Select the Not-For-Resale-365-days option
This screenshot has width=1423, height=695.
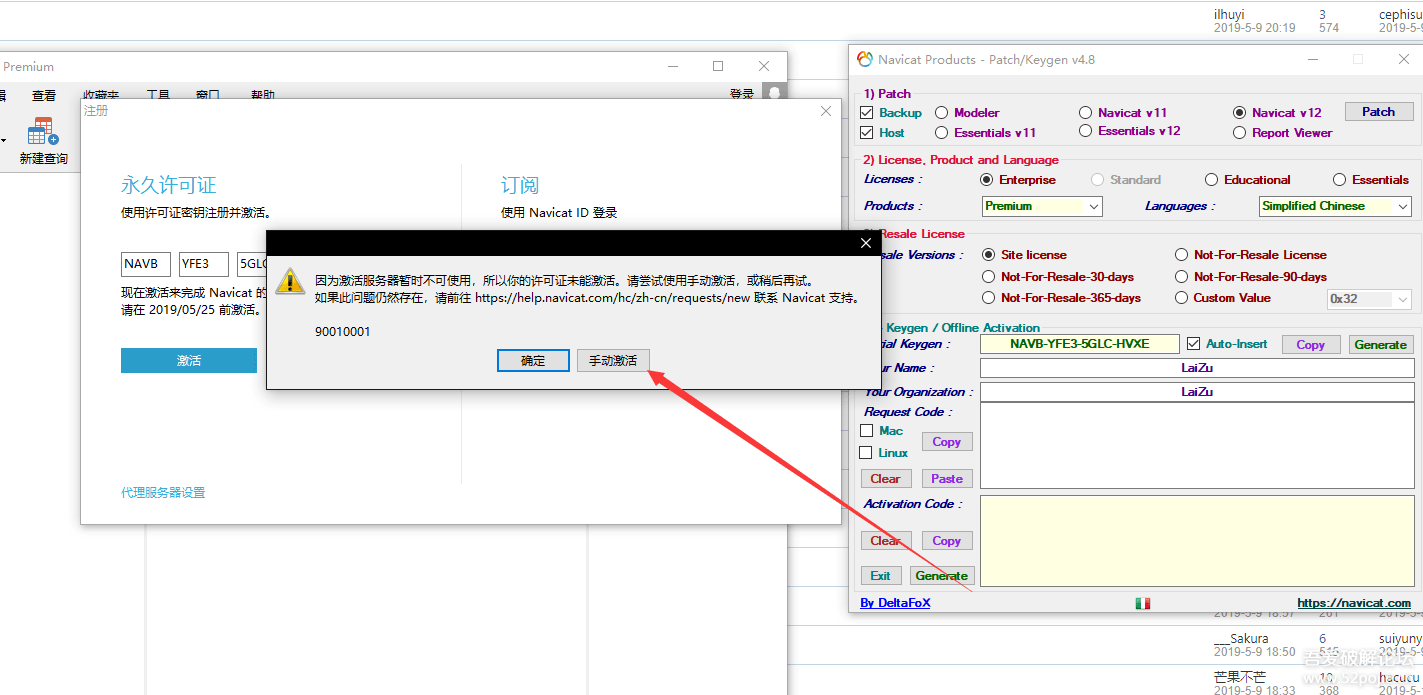coord(989,298)
